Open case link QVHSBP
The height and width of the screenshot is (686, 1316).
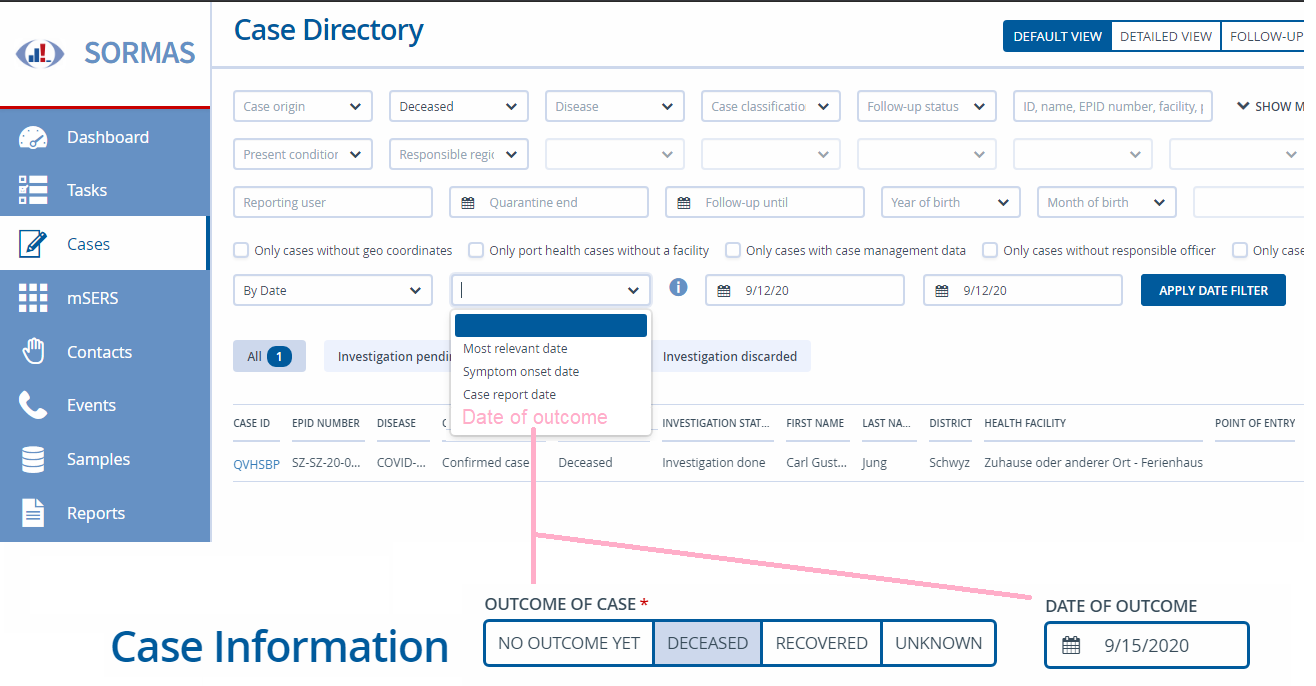tap(257, 463)
